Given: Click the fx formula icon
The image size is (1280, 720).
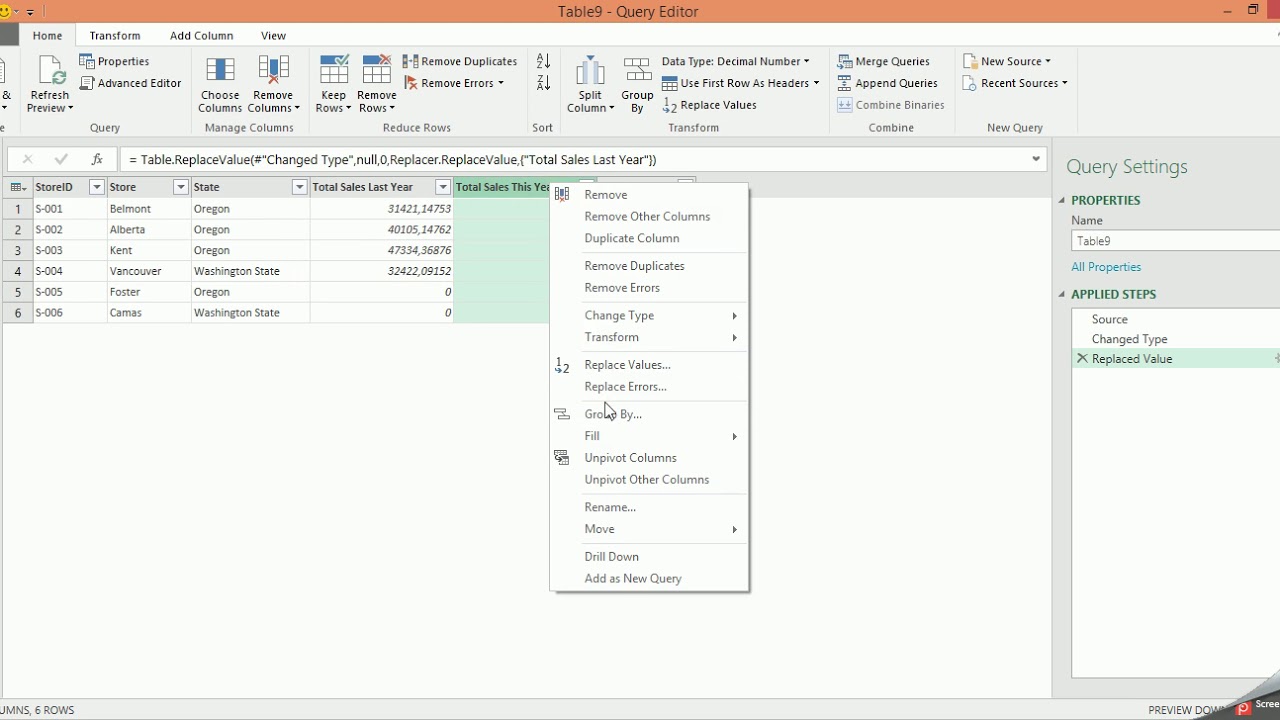Looking at the screenshot, I should (x=97, y=160).
